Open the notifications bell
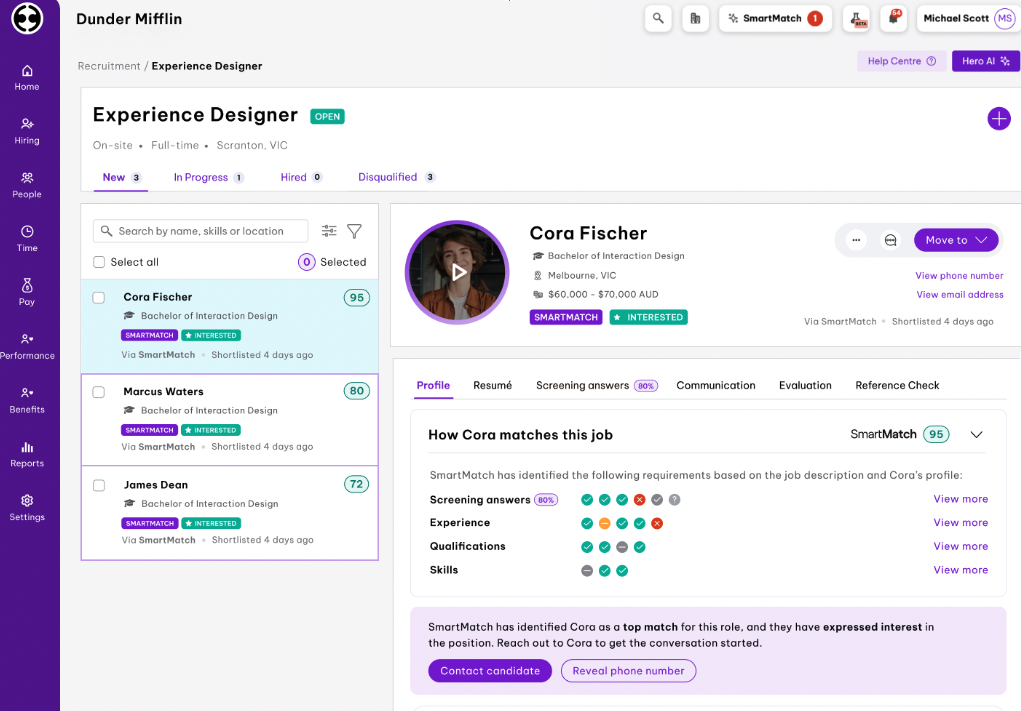Image resolution: width=1021 pixels, height=711 pixels. coord(893,18)
